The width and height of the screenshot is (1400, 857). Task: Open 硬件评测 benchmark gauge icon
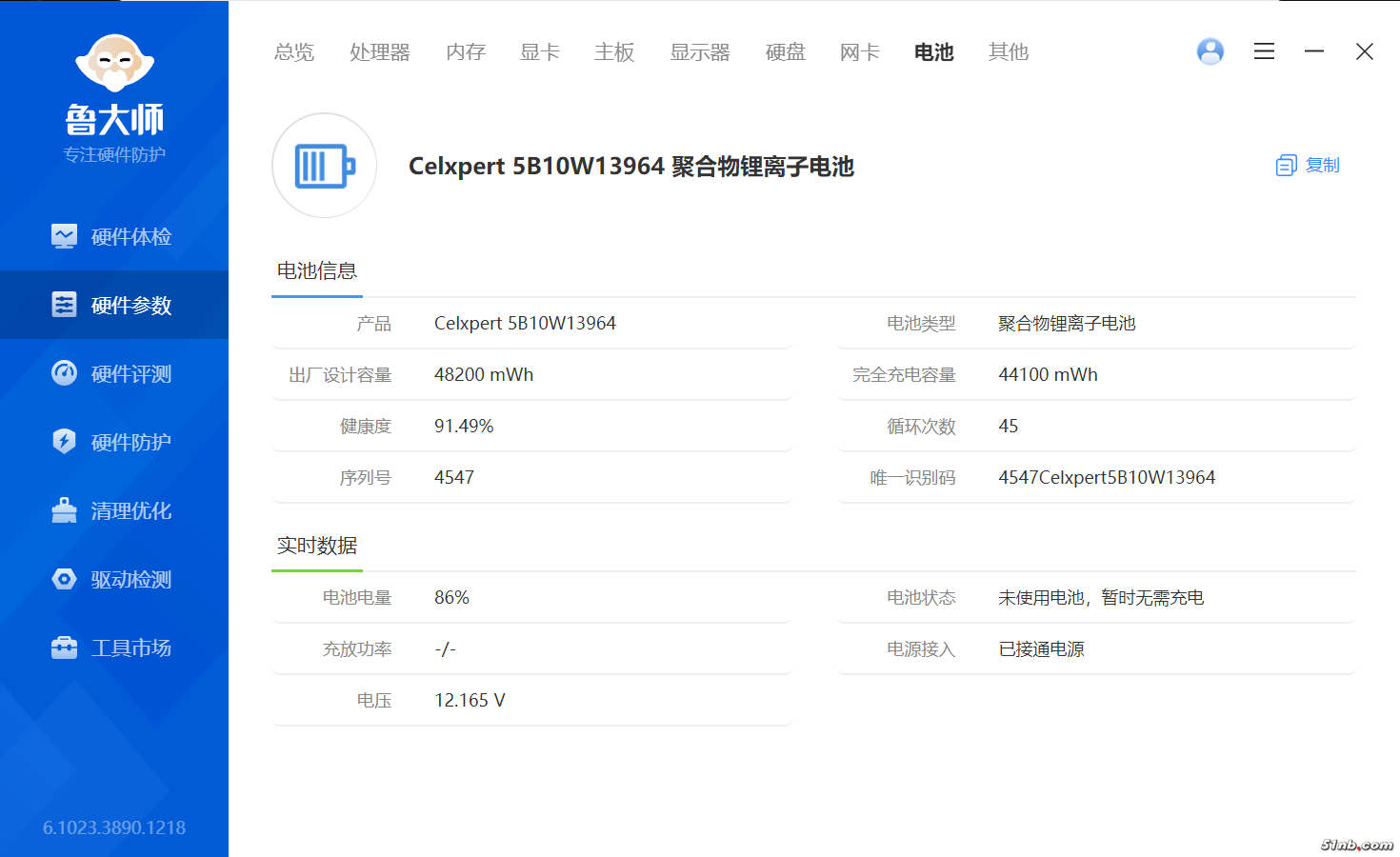64,373
